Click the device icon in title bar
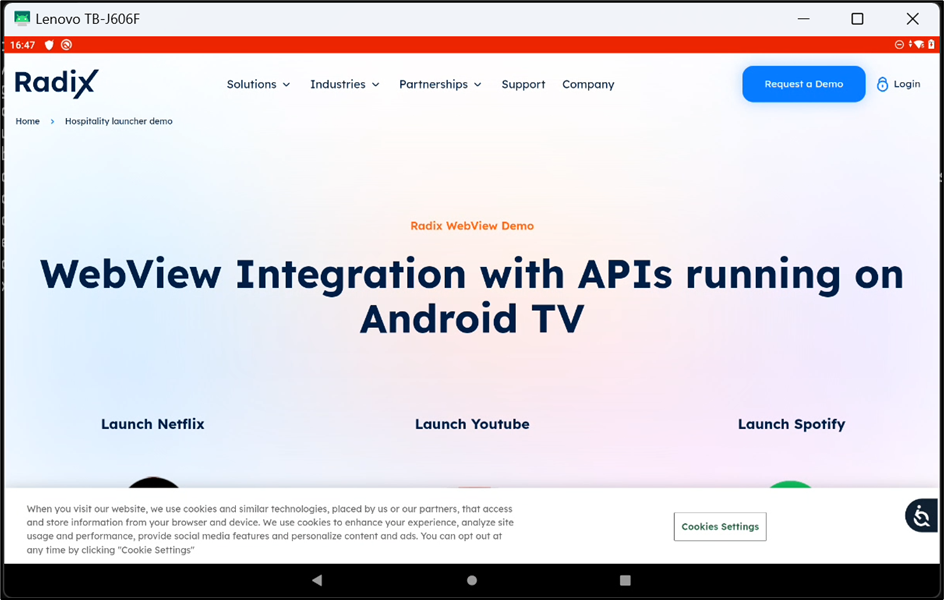Viewport: 944px width, 600px height. tap(22, 18)
